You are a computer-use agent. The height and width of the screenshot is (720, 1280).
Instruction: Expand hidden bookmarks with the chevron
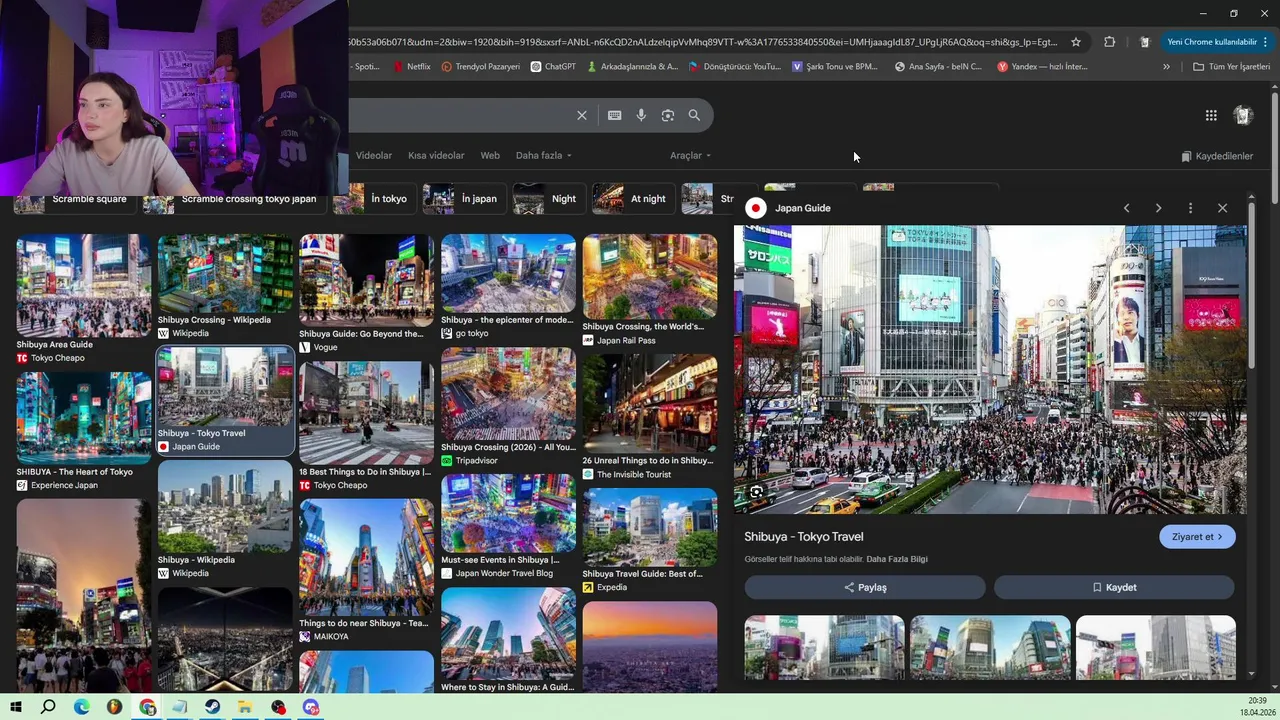tap(1166, 67)
